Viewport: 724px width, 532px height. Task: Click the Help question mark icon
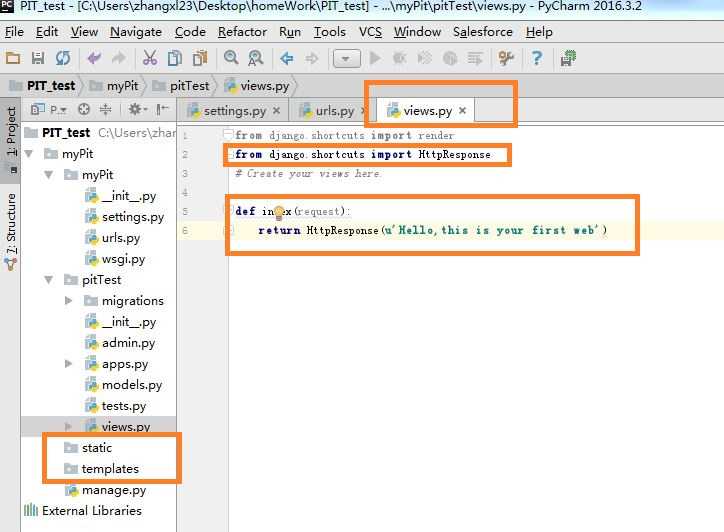(537, 58)
